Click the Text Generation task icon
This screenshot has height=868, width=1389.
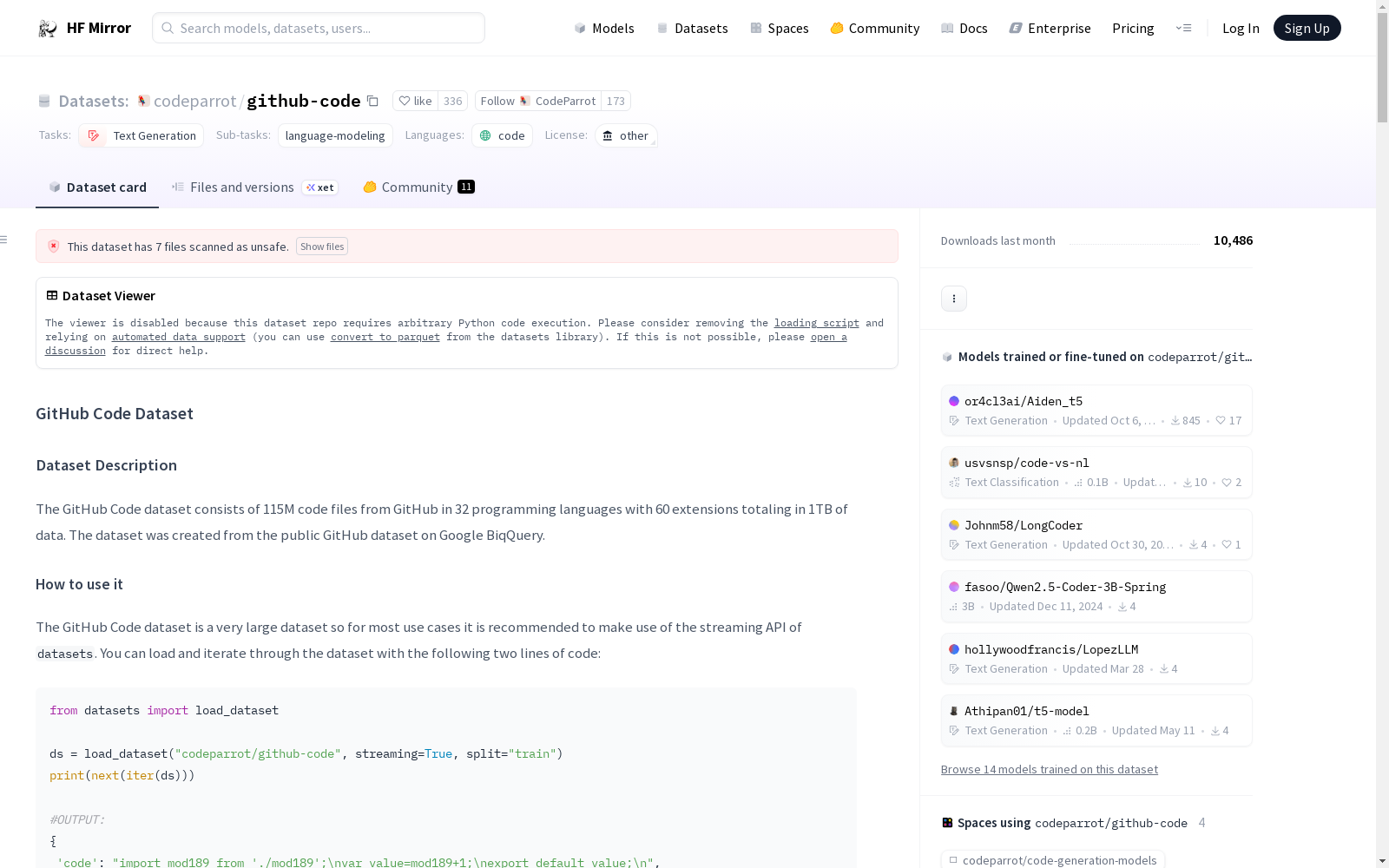point(94,135)
